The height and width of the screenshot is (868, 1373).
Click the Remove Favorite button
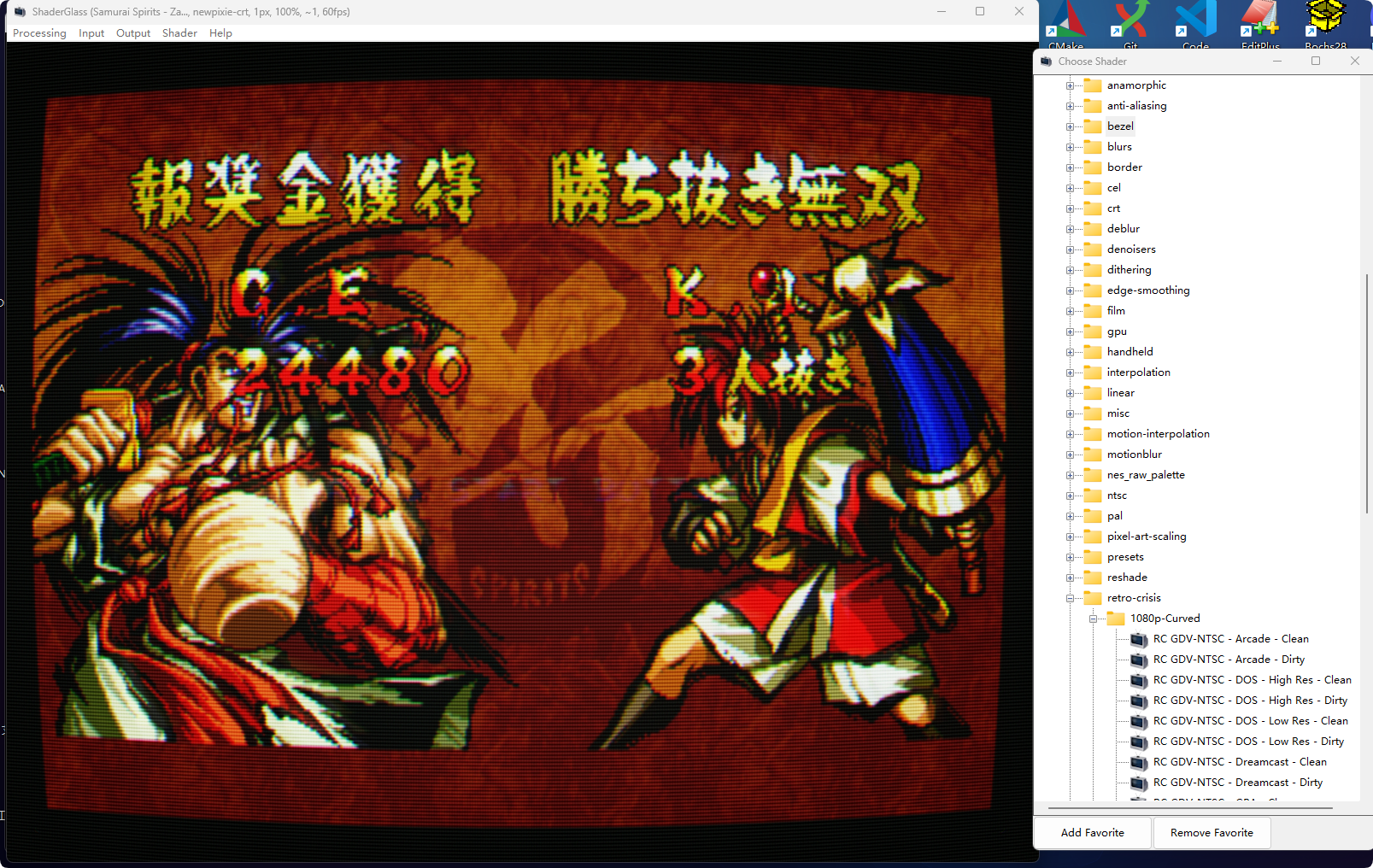coord(1212,833)
